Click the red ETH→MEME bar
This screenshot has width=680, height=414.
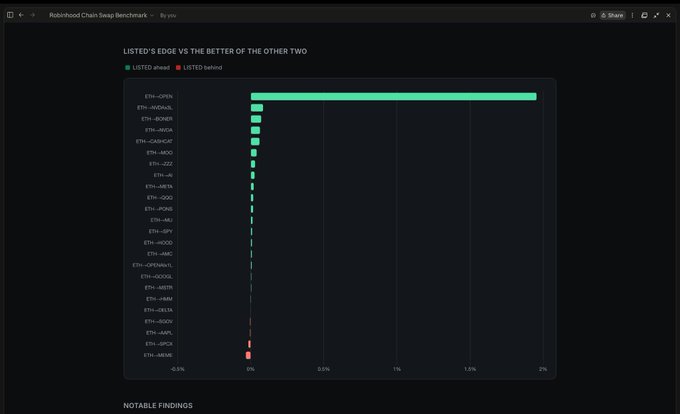248,355
